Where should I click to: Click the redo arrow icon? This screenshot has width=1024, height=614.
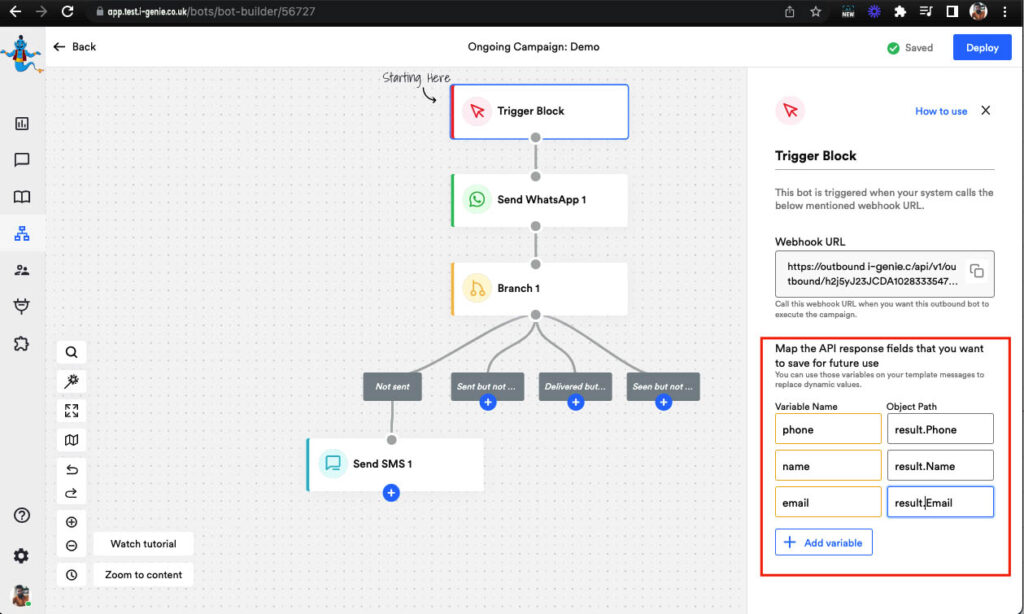[72, 492]
